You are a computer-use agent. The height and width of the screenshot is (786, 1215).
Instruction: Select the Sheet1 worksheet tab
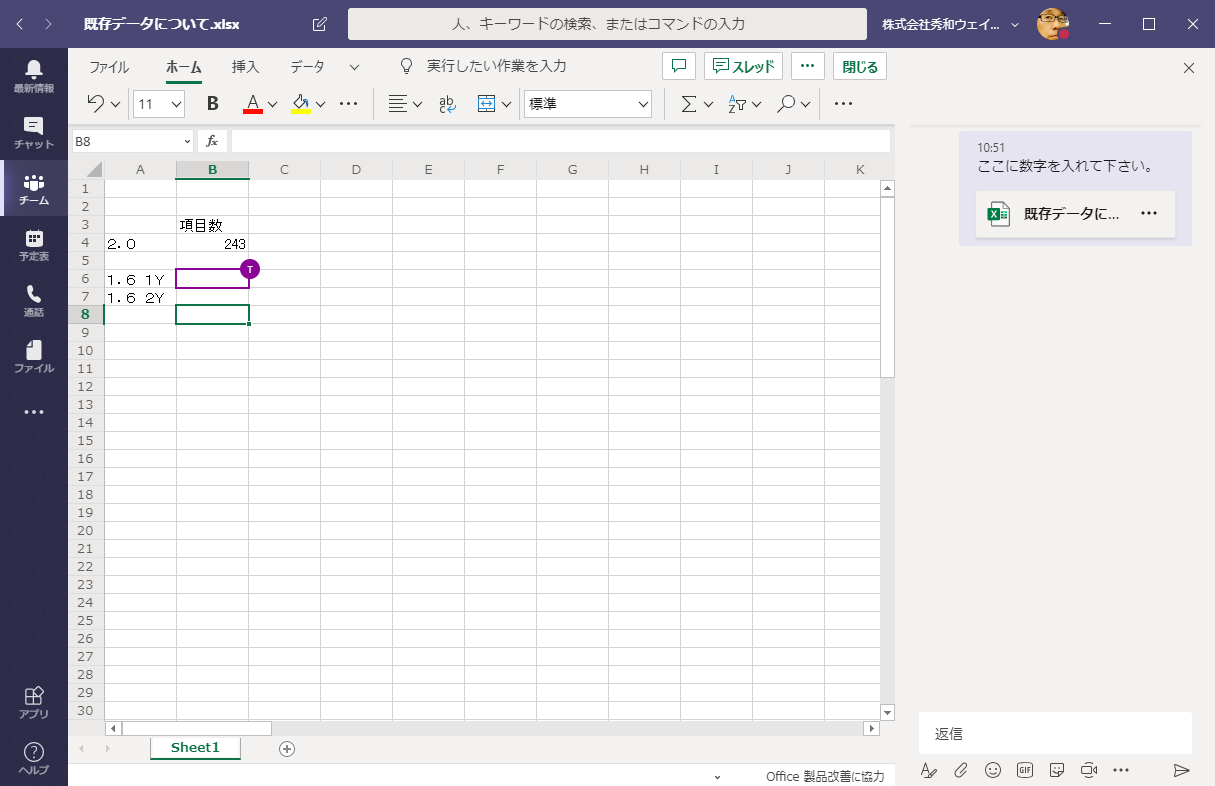[194, 748]
